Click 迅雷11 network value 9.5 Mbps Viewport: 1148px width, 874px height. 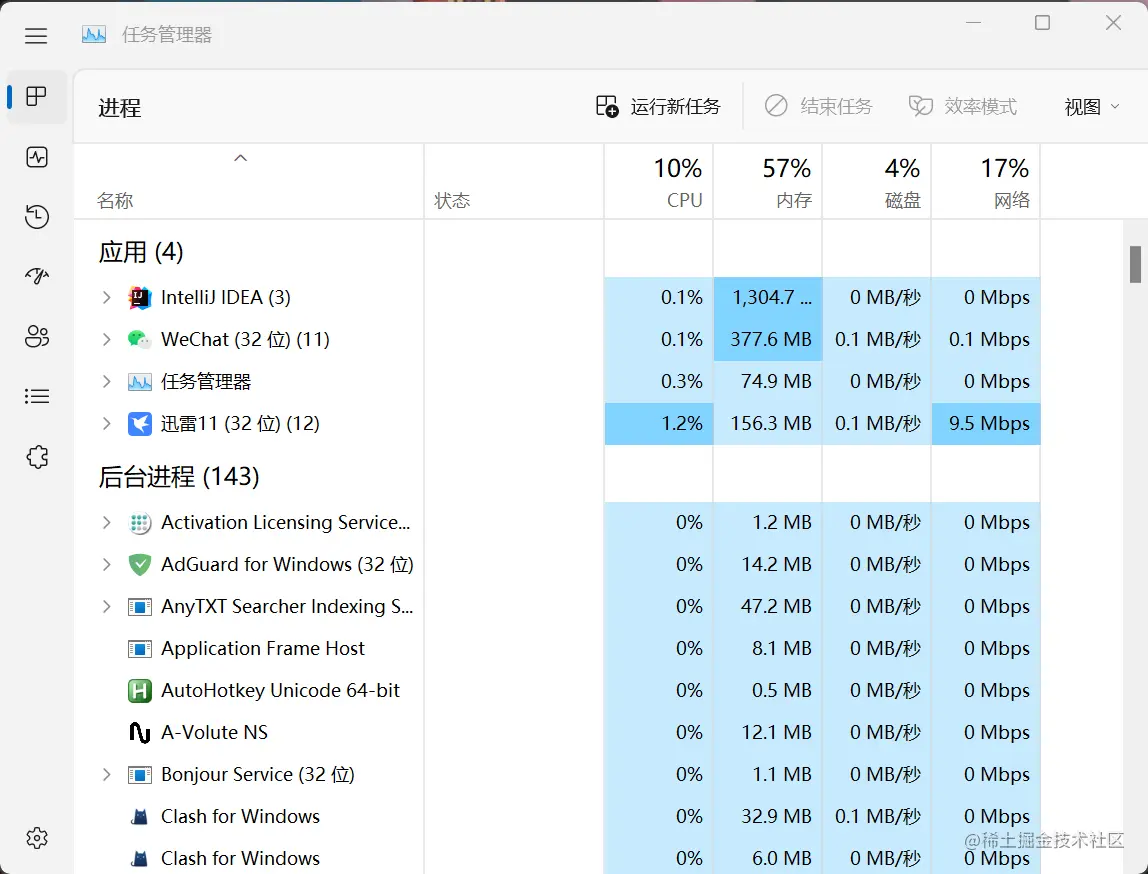pyautogui.click(x=985, y=423)
